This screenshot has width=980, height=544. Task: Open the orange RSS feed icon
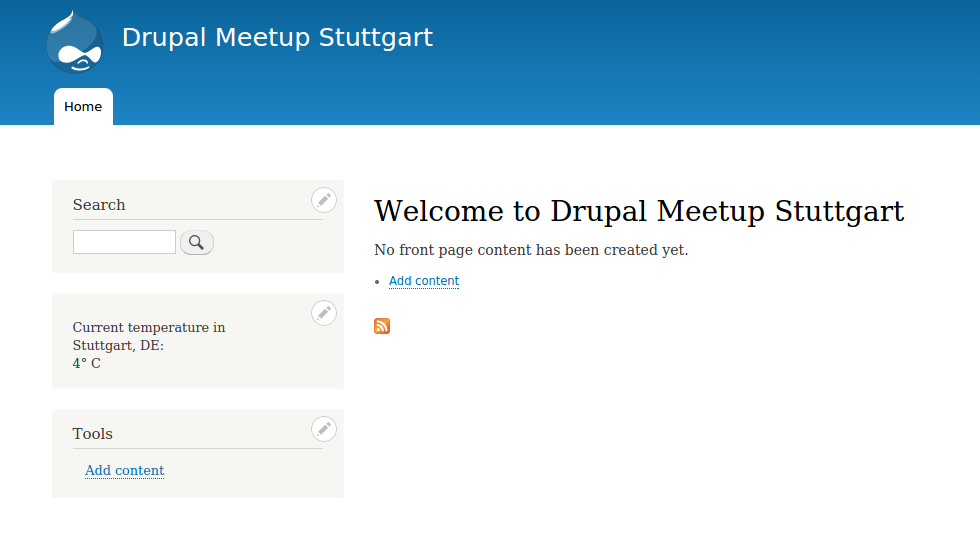pos(382,326)
